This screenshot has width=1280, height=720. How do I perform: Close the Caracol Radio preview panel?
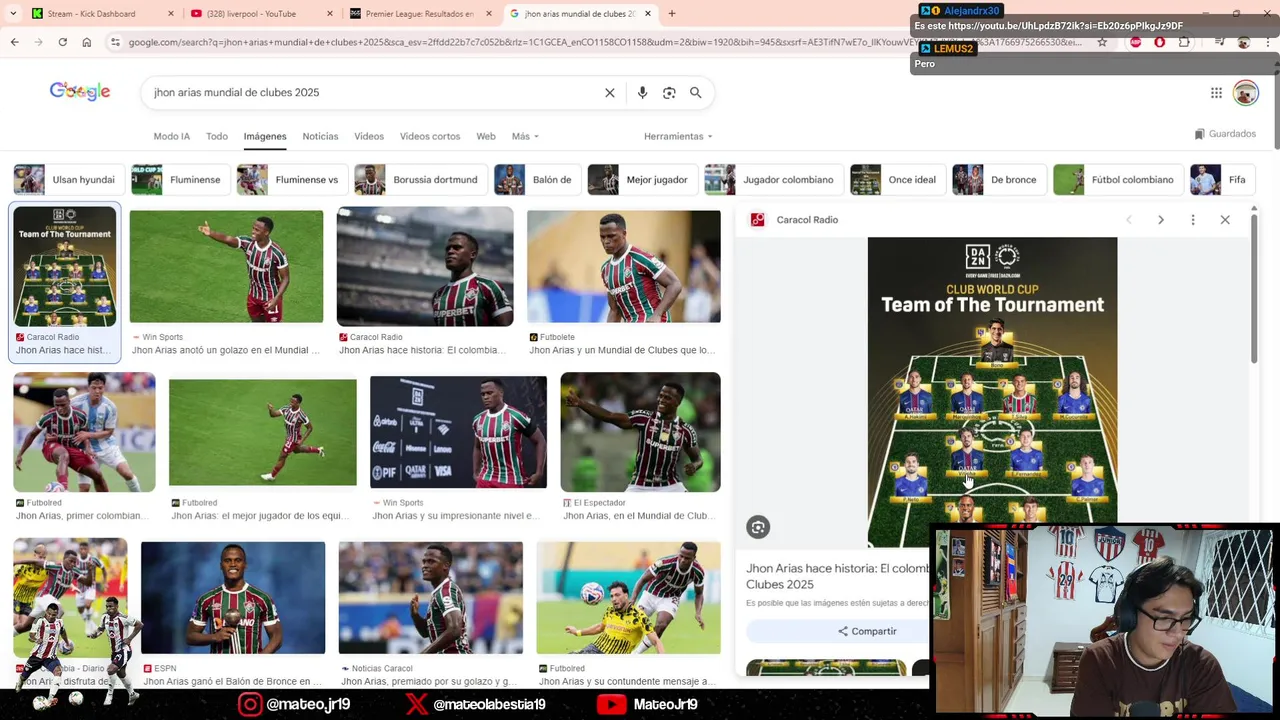coord(1225,220)
